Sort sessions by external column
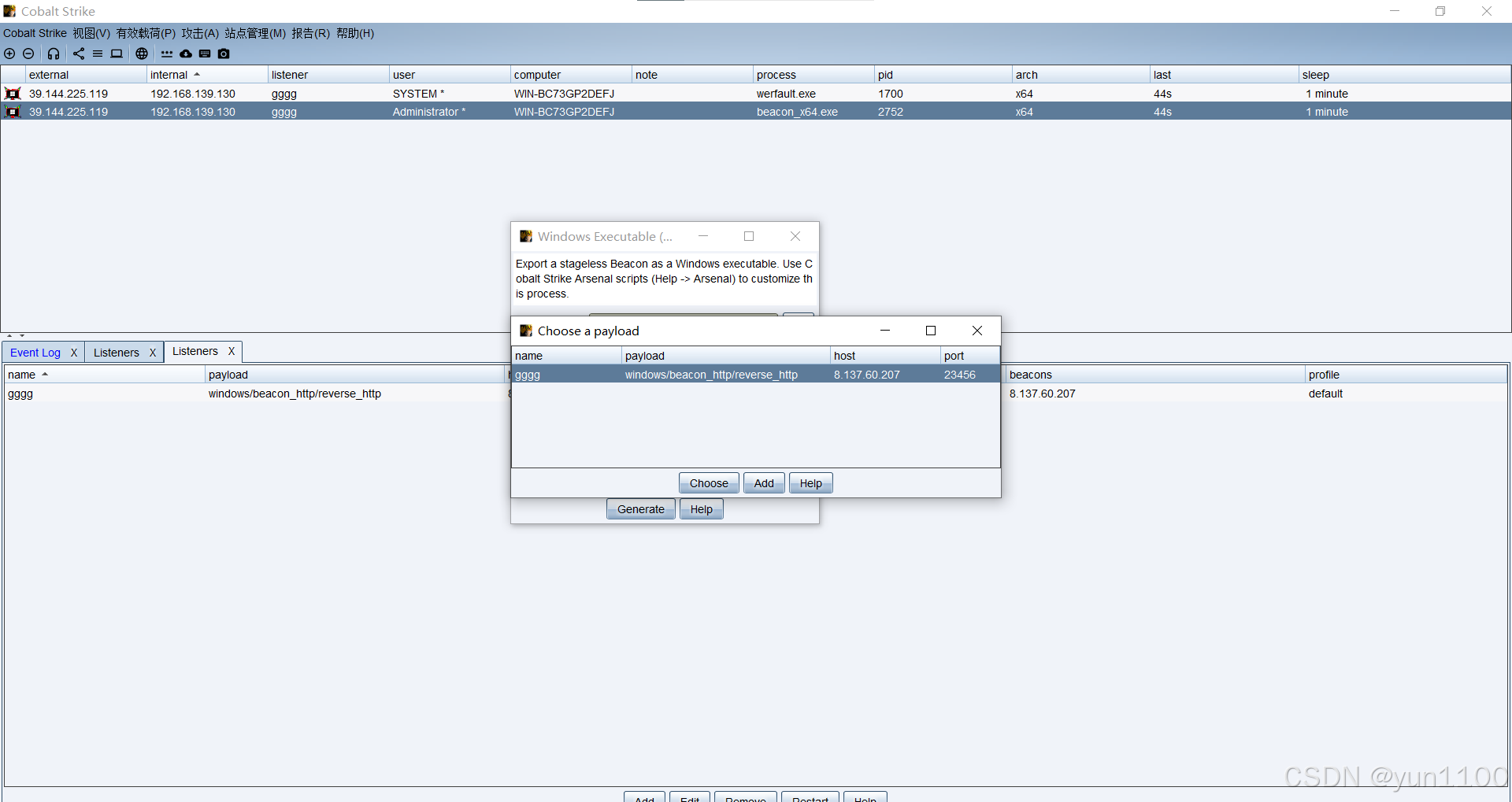This screenshot has height=802, width=1512. click(86, 75)
